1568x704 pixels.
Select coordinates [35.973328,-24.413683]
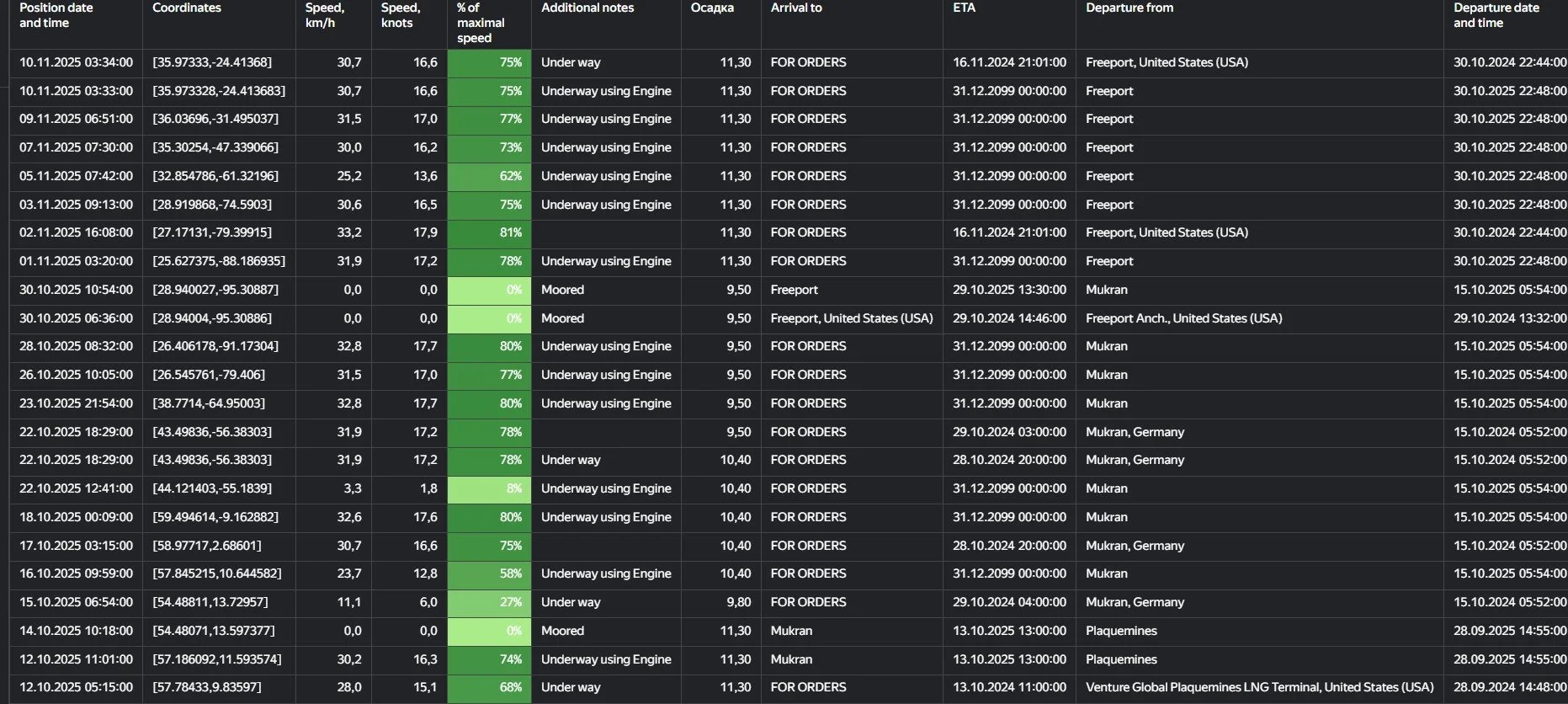(219, 91)
